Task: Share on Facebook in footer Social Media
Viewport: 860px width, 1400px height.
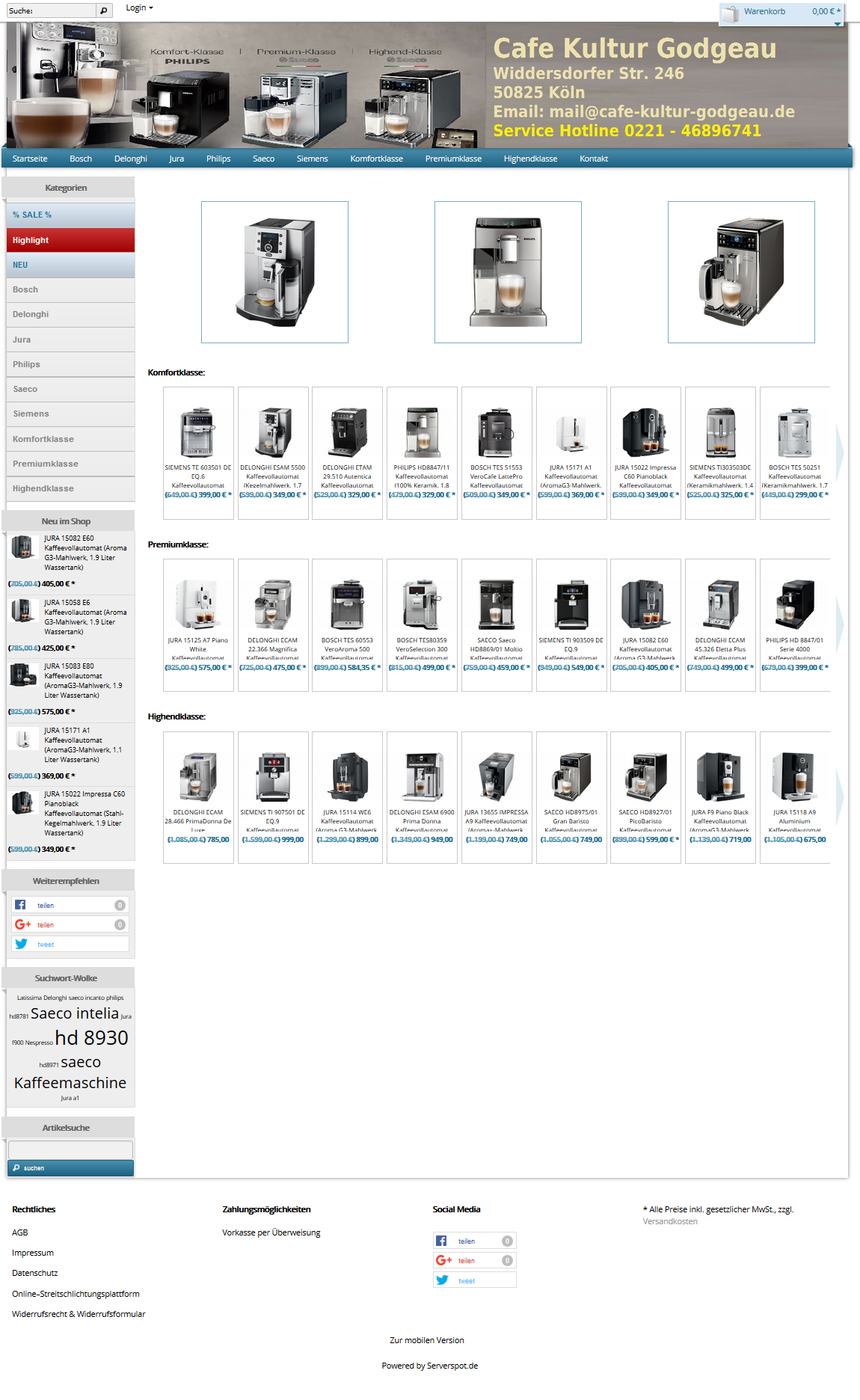Action: coord(475,1241)
